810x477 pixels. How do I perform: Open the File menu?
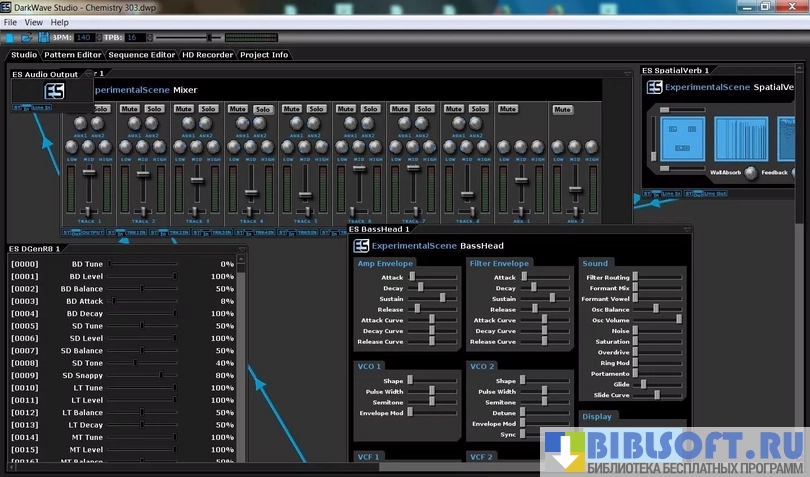tap(10, 22)
